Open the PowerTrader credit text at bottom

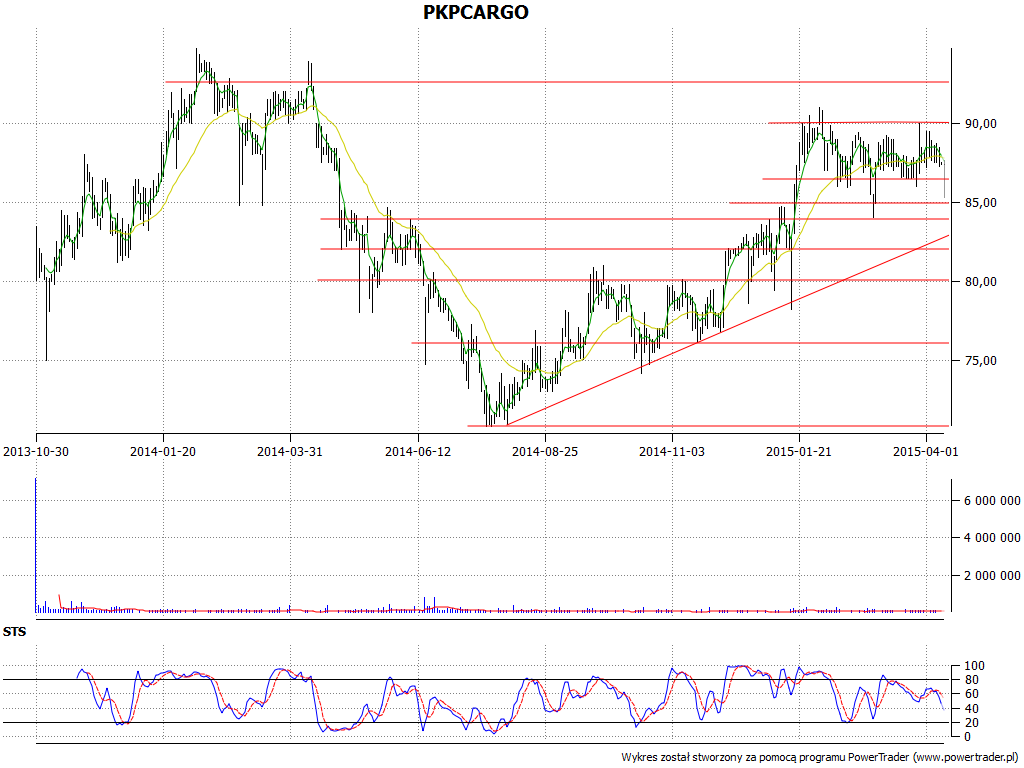pos(820,758)
